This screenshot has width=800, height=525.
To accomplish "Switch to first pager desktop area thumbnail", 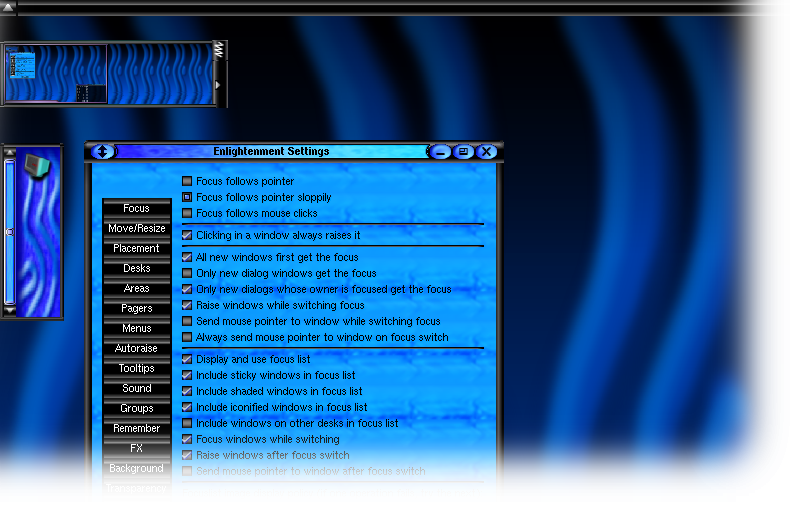I will click(x=56, y=74).
